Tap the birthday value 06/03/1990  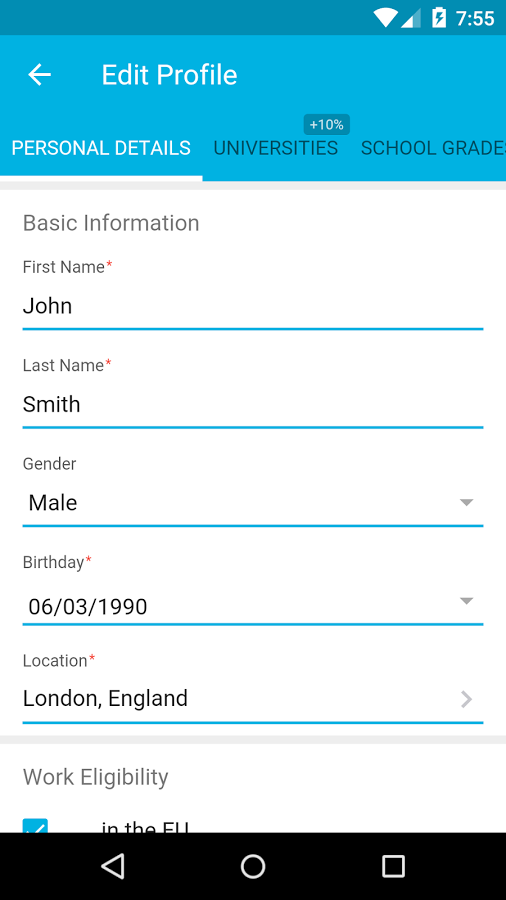[88, 607]
